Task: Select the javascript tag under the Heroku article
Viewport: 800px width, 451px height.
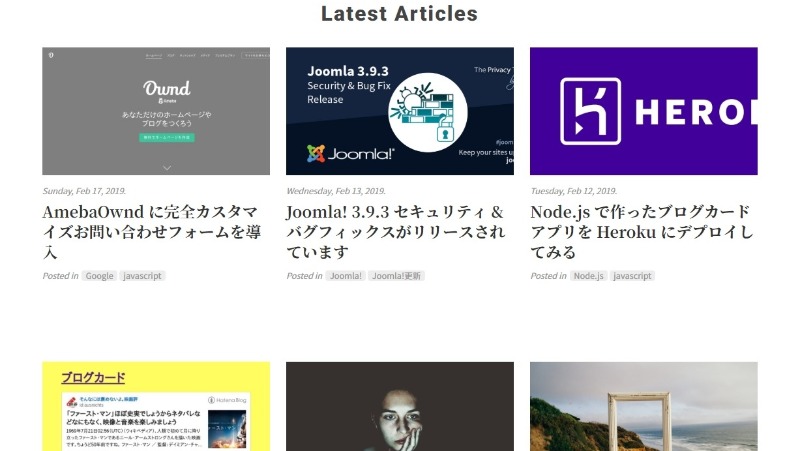Action: tap(632, 276)
